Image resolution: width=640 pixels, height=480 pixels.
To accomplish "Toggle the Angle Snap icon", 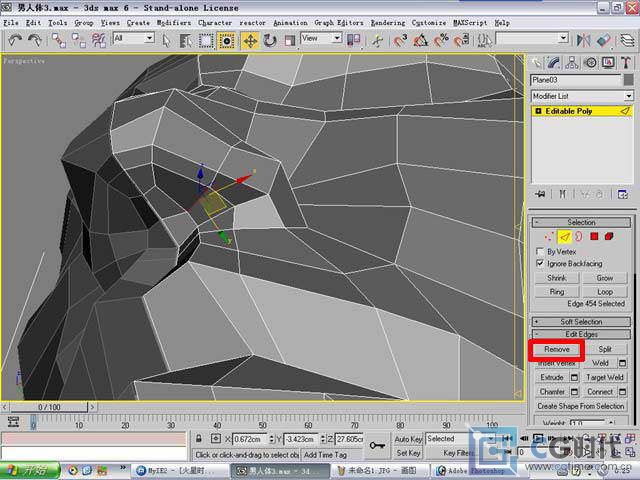I will click(x=420, y=40).
